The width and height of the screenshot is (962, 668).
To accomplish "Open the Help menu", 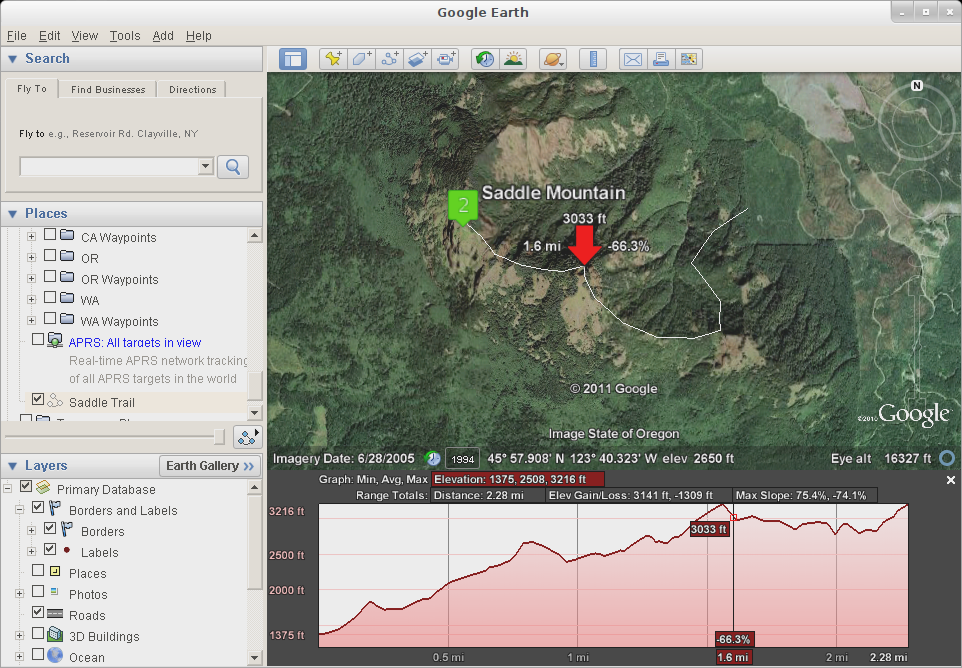I will pyautogui.click(x=199, y=36).
